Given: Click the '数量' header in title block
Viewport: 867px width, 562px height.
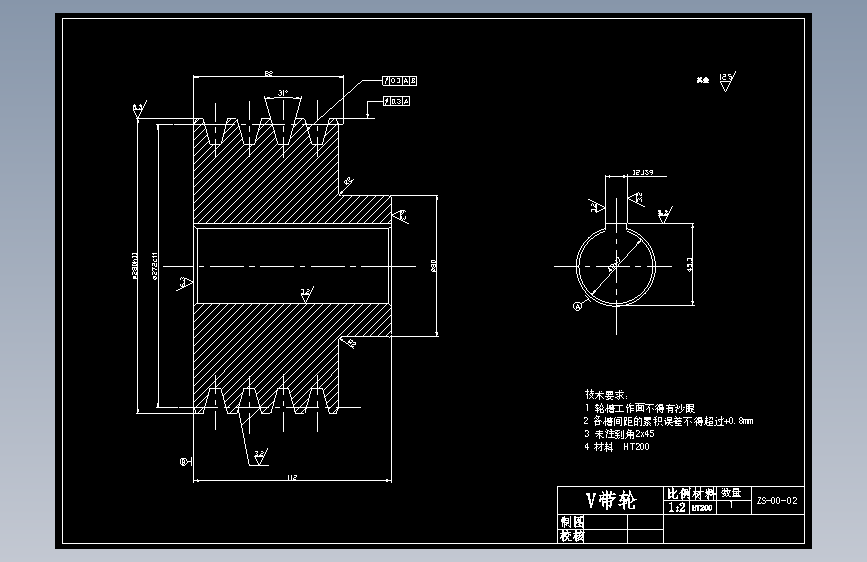Looking at the screenshot, I should 731,493.
